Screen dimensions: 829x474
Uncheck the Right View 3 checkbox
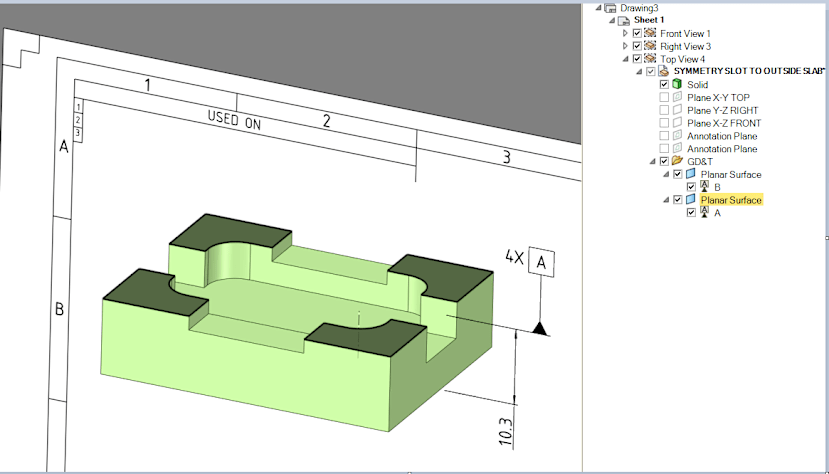(x=637, y=46)
